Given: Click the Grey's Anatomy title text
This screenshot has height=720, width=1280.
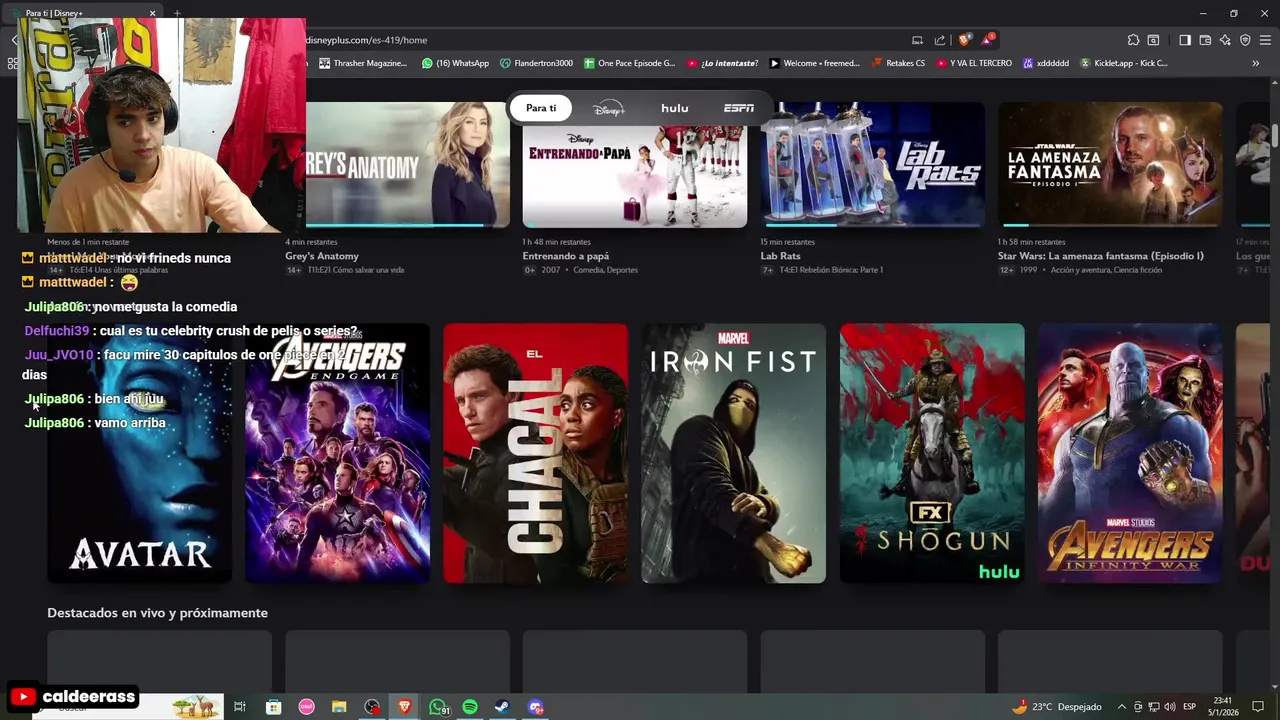Looking at the screenshot, I should (x=322, y=256).
